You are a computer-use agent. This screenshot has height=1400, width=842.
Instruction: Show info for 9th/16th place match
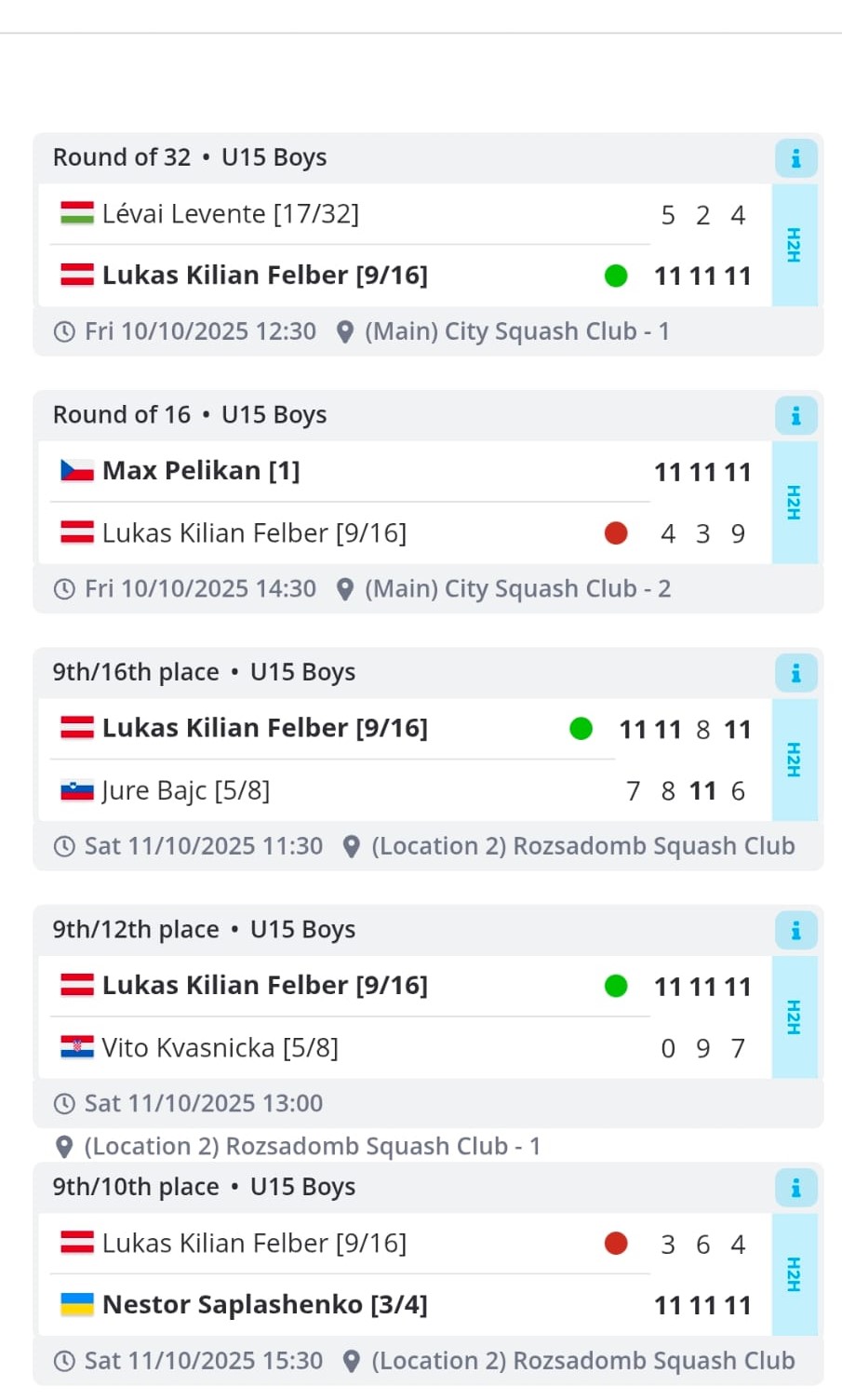[795, 673]
